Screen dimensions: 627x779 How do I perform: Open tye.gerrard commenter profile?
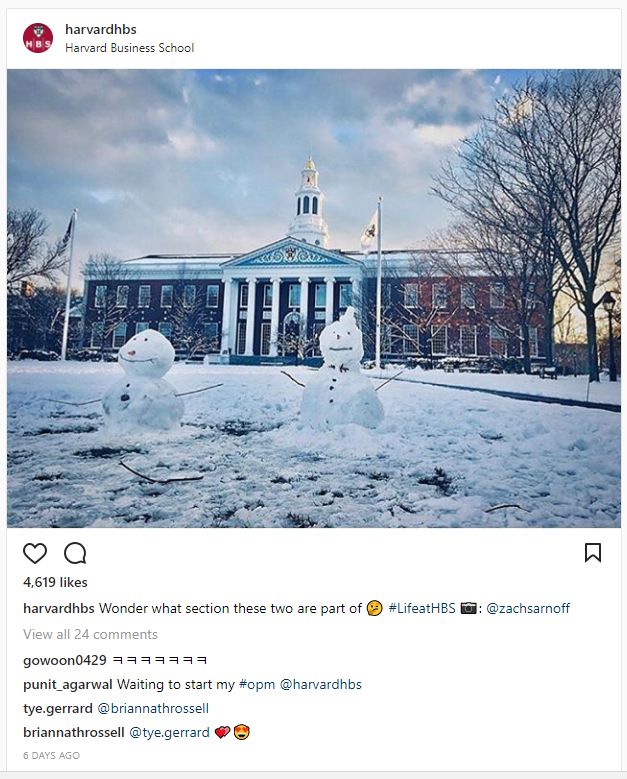(57, 708)
